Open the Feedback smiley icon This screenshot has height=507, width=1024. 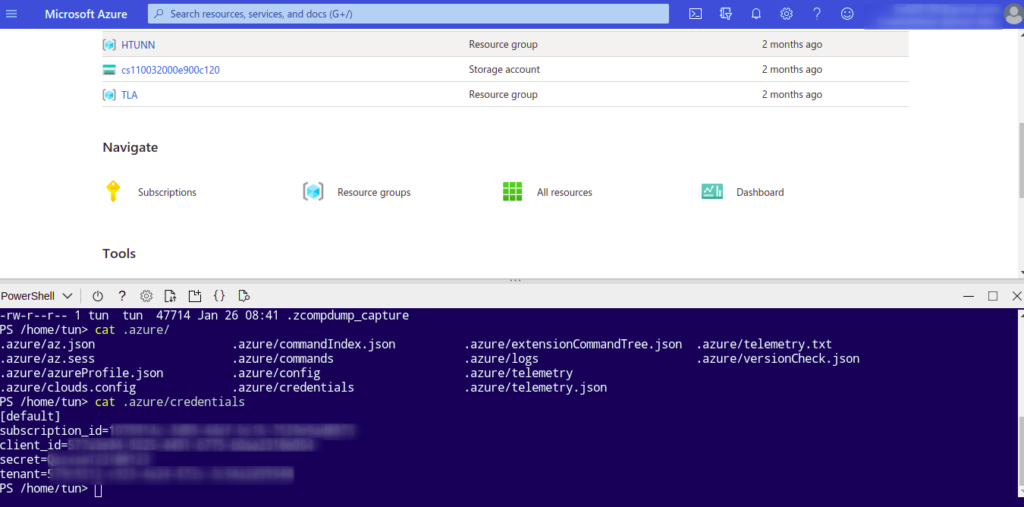click(847, 14)
